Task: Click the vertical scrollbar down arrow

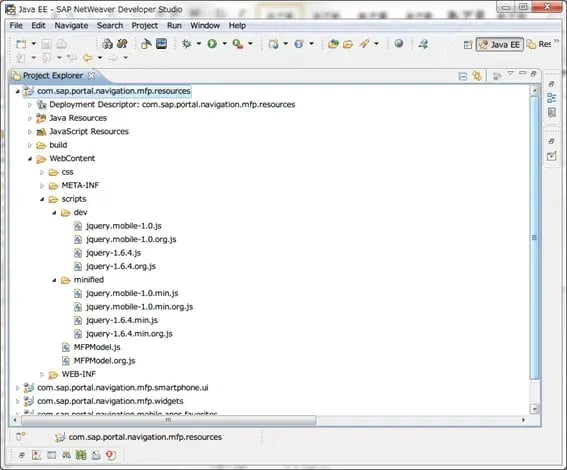Action: pos(534,409)
